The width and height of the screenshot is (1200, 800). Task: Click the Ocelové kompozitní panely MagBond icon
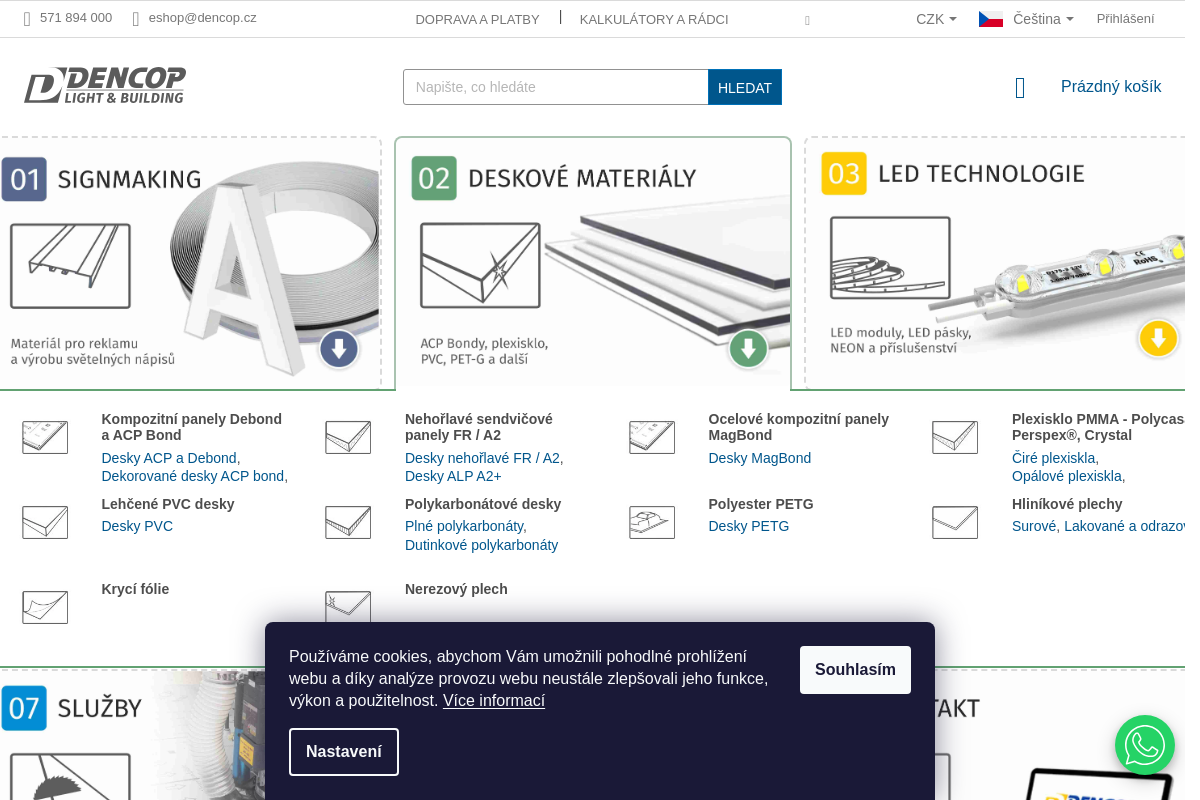point(652,437)
